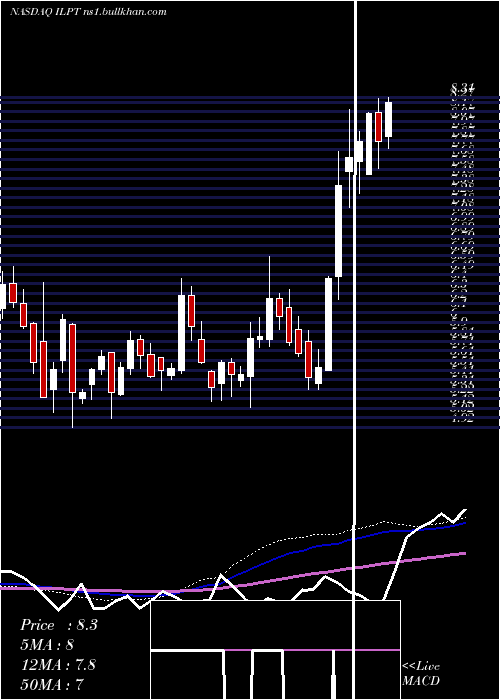Click the 'Price : 8.3' readout
The width and height of the screenshot is (500, 700).
pyautogui.click(x=58, y=625)
